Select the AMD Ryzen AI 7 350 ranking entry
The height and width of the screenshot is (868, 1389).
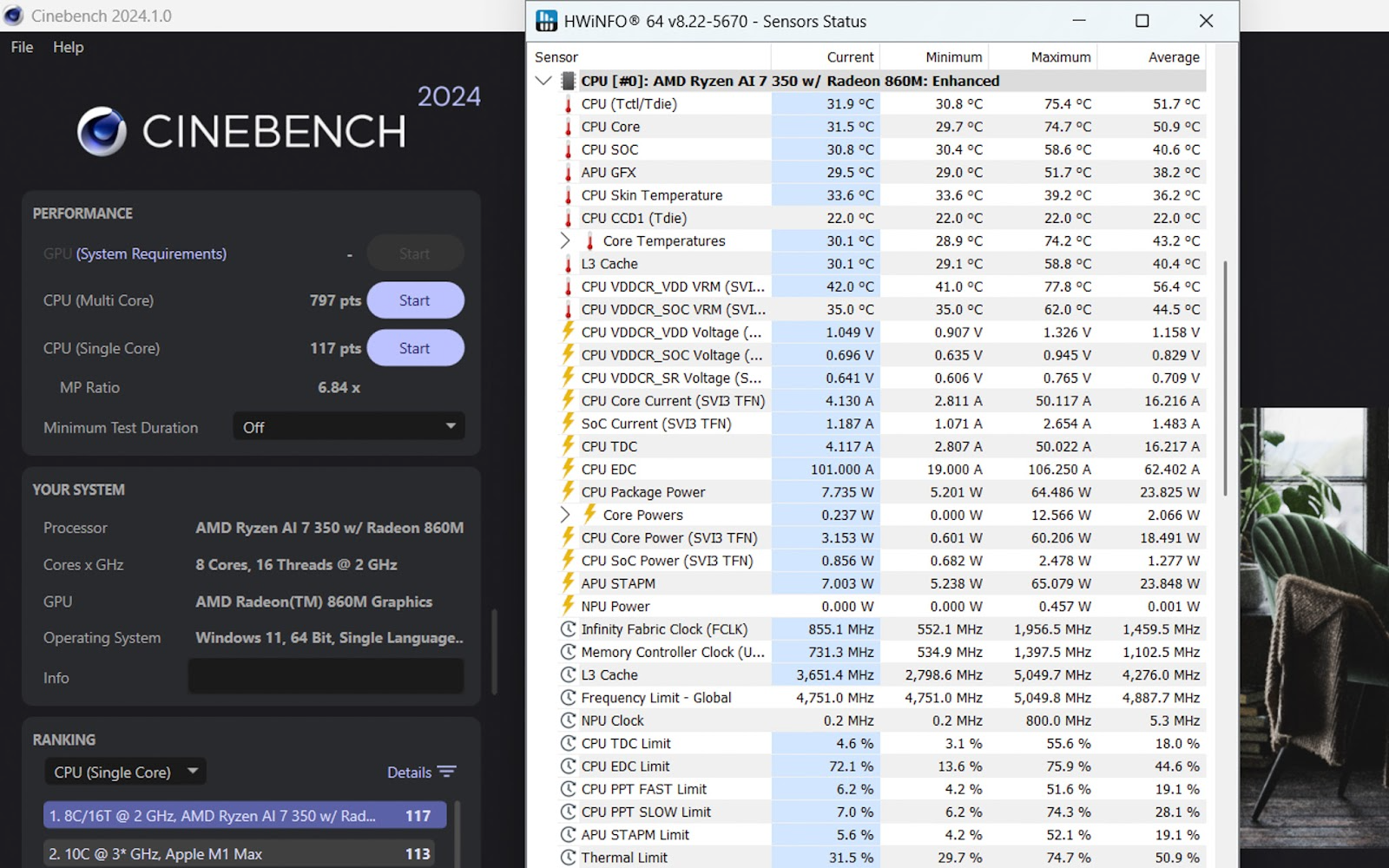click(x=245, y=816)
